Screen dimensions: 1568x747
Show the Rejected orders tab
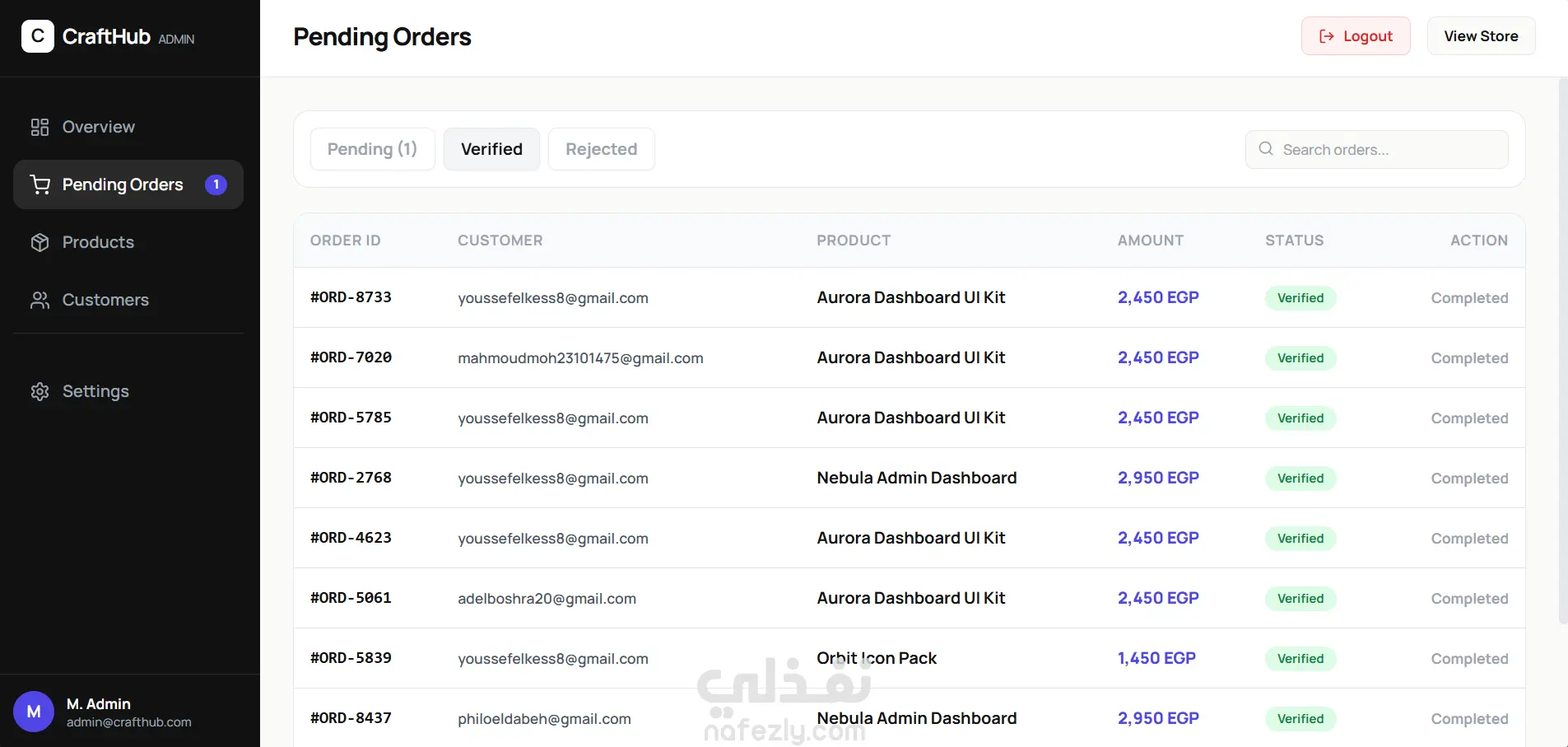pyautogui.click(x=602, y=149)
